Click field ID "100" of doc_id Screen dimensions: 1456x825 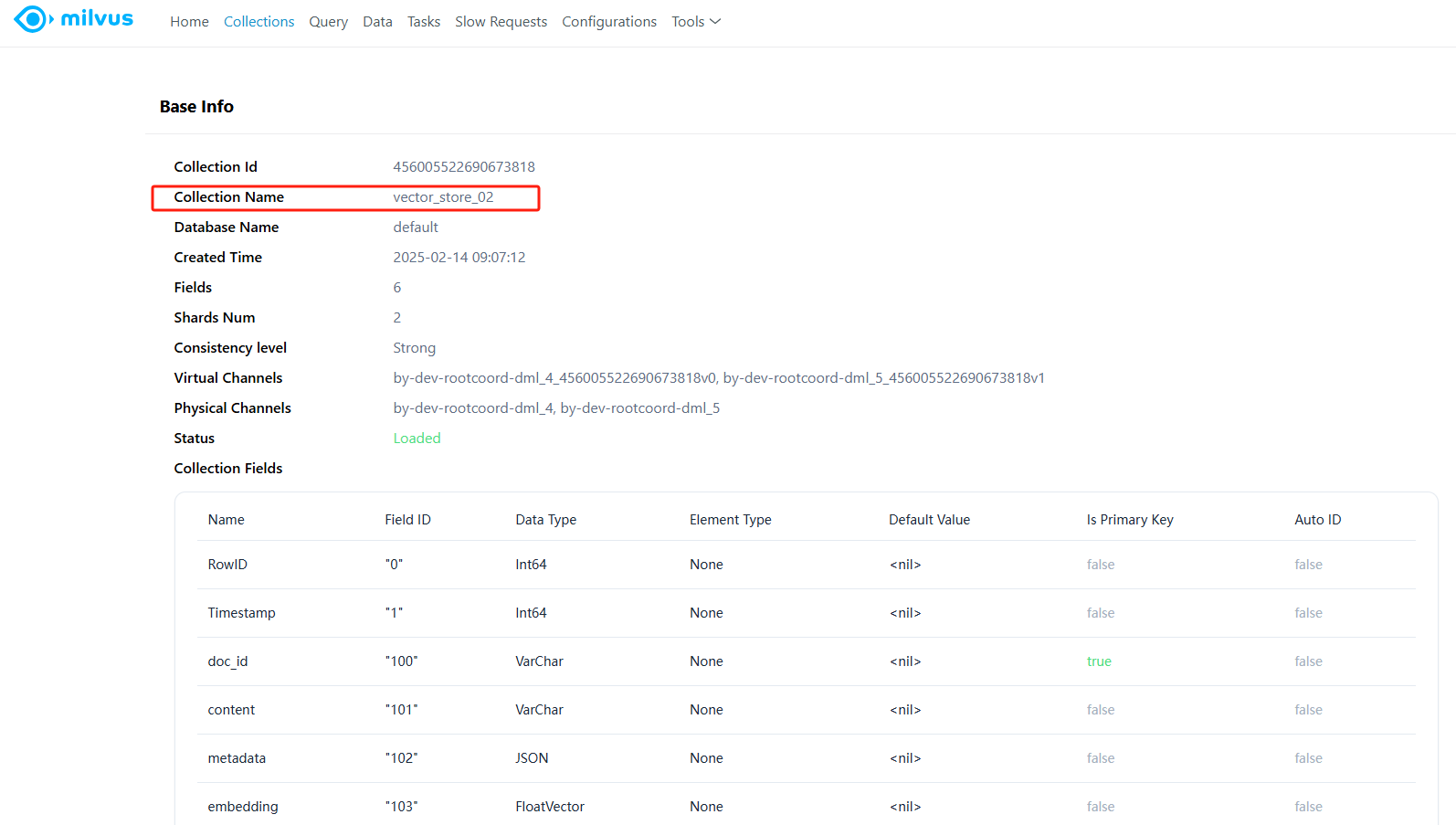tap(401, 661)
